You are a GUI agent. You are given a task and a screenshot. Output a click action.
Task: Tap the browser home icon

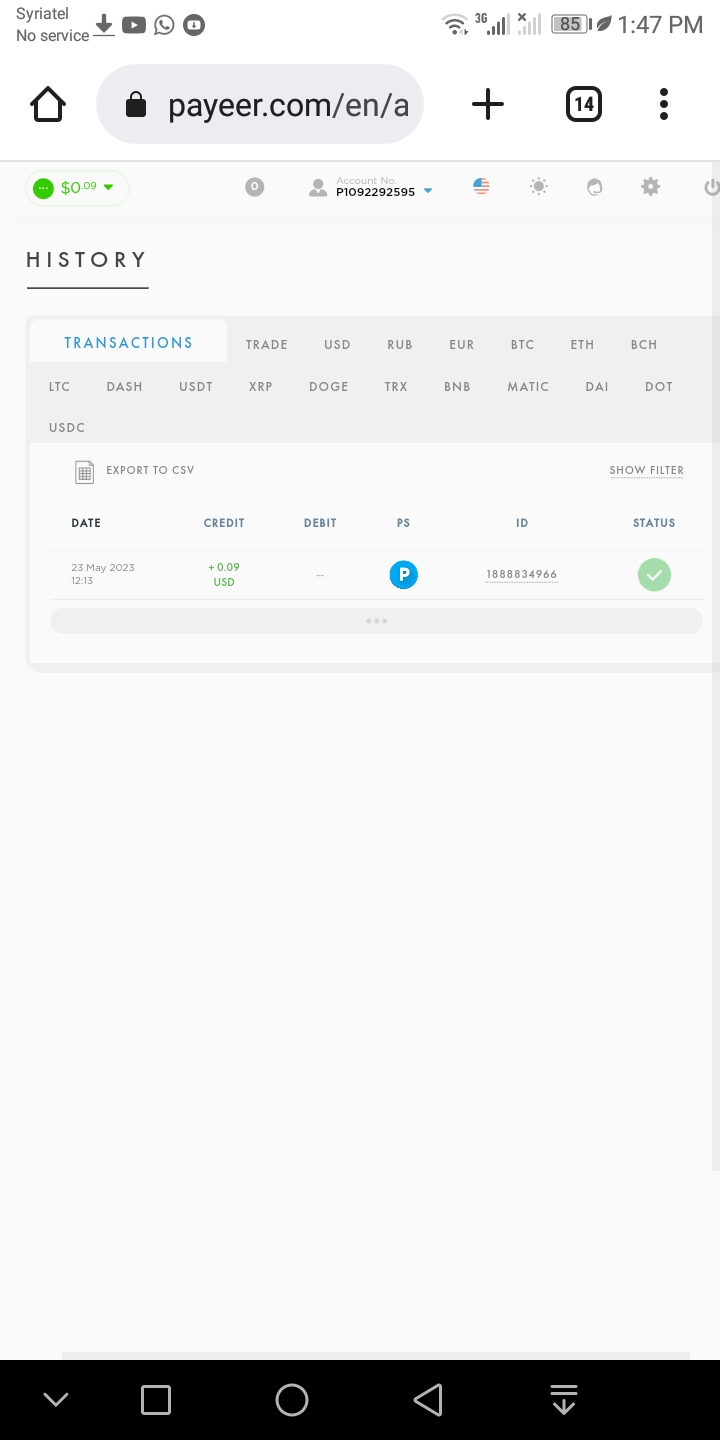(48, 104)
